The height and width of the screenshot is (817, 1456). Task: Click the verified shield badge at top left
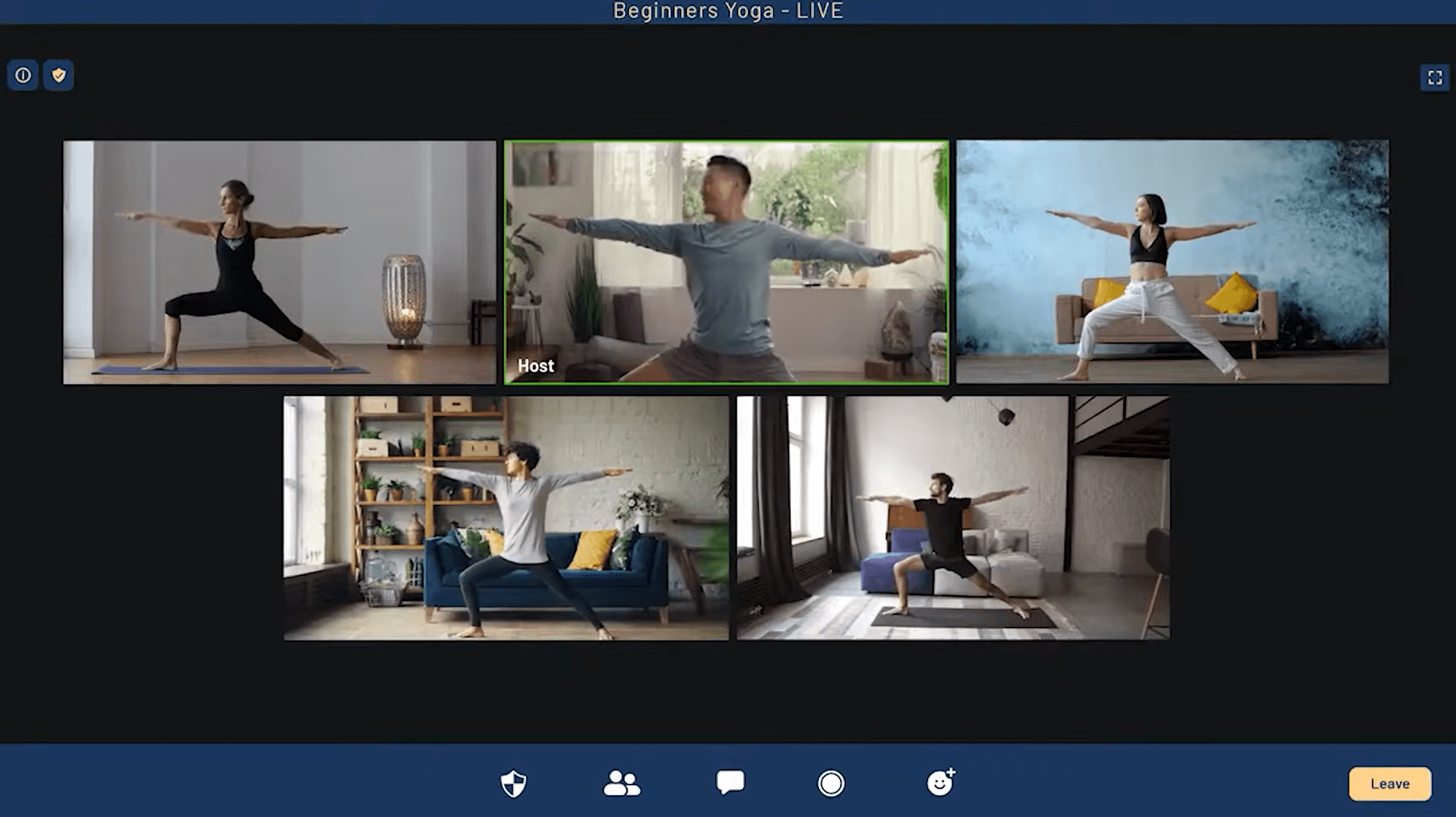(59, 75)
